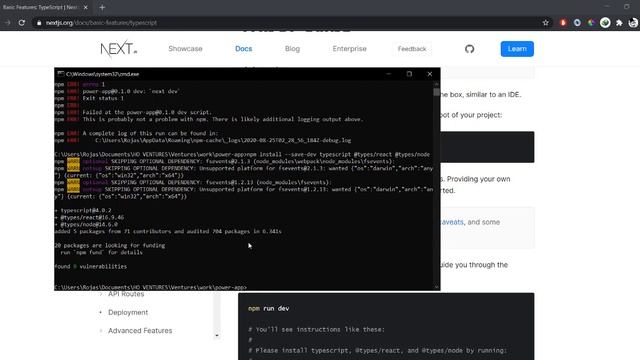Screen dimensions: 640x360
Task: Open a new browser tab
Action: (102, 7)
